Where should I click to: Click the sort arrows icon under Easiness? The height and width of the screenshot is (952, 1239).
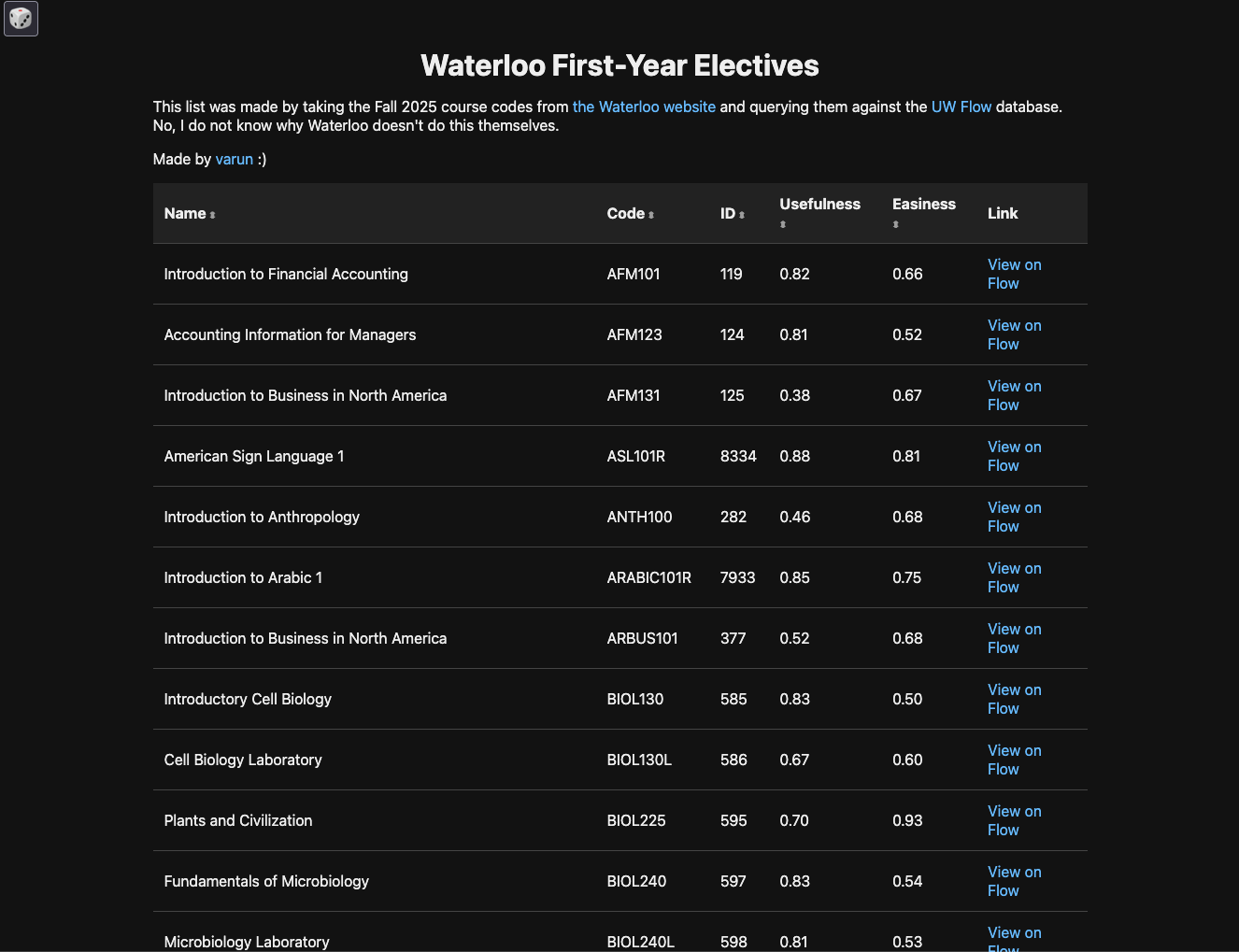pos(895,224)
